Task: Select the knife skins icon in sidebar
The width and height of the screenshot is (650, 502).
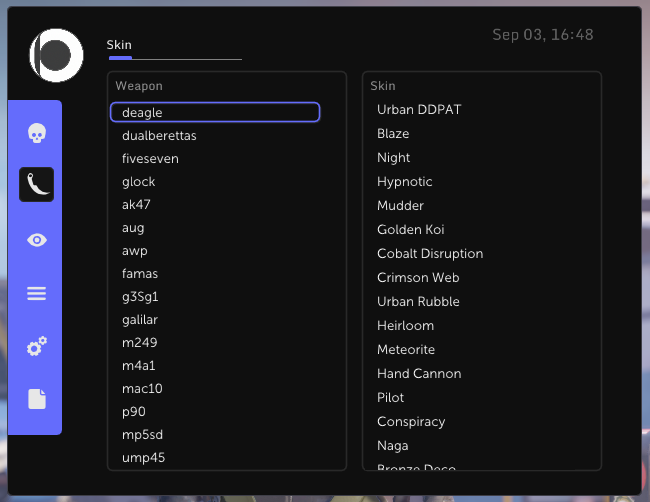Action: click(x=36, y=185)
